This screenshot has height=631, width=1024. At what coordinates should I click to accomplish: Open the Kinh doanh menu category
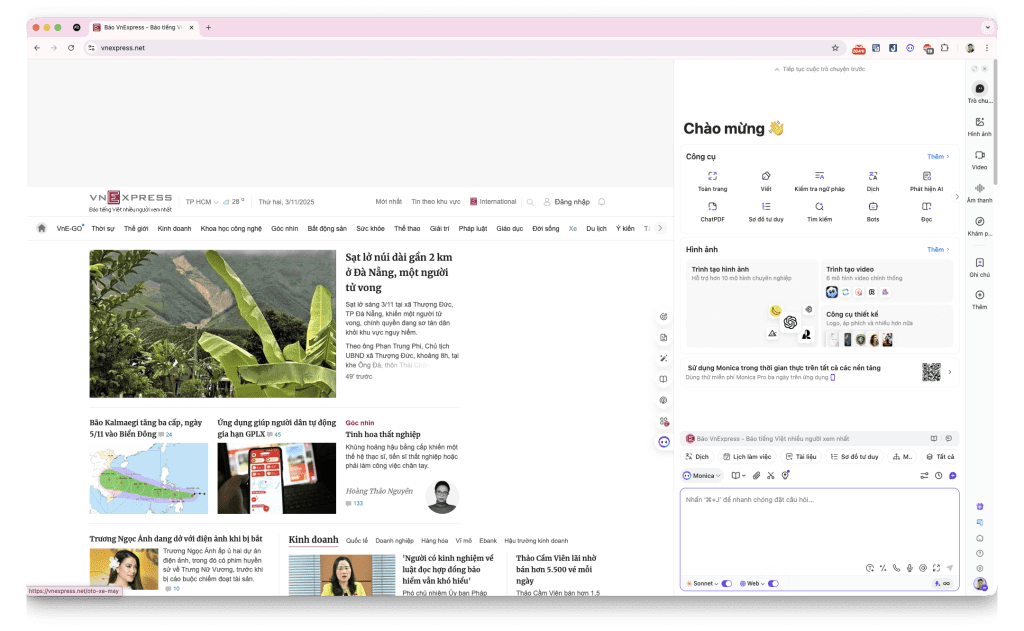point(174,228)
